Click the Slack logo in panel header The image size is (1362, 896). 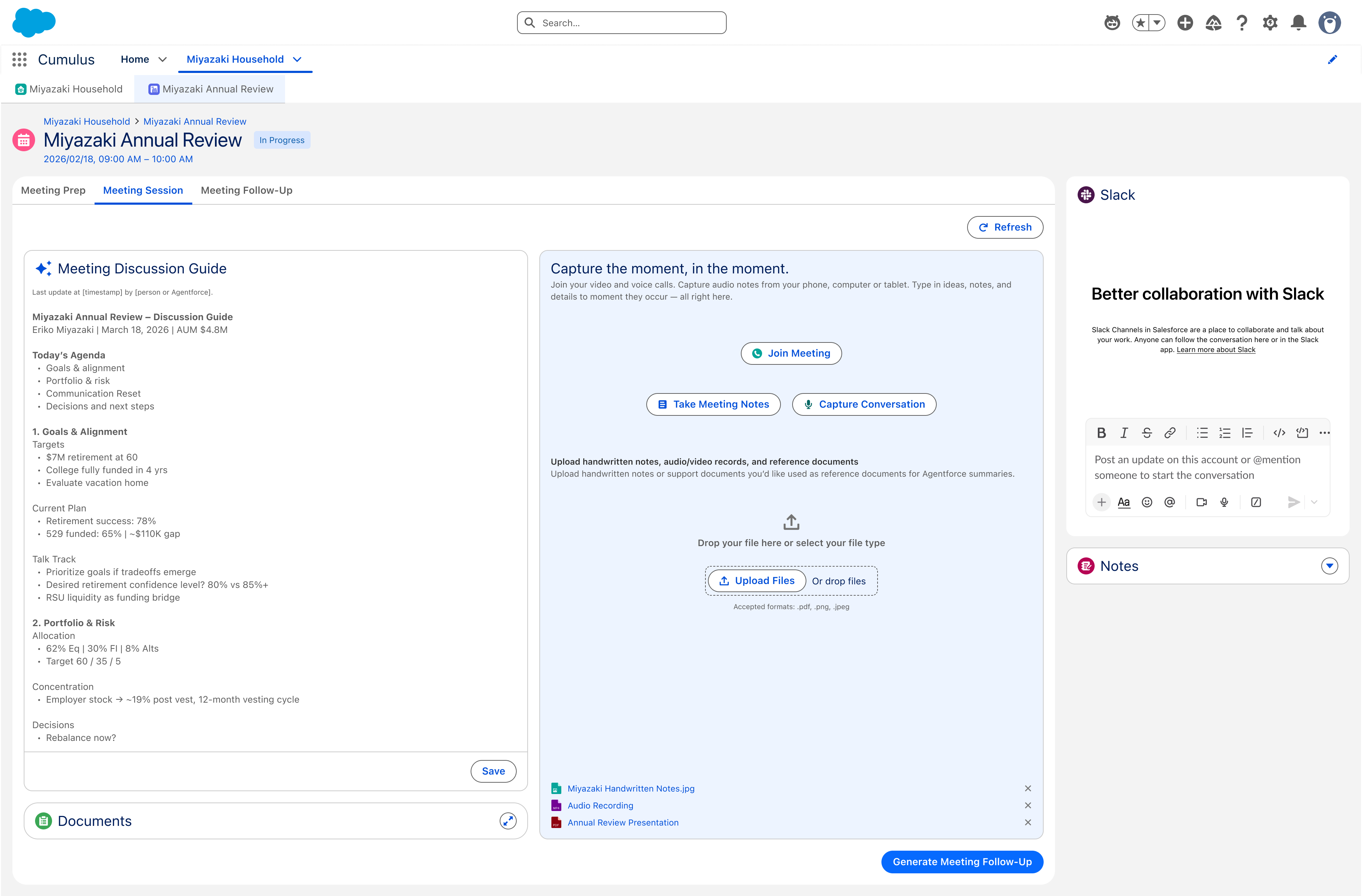coord(1085,195)
